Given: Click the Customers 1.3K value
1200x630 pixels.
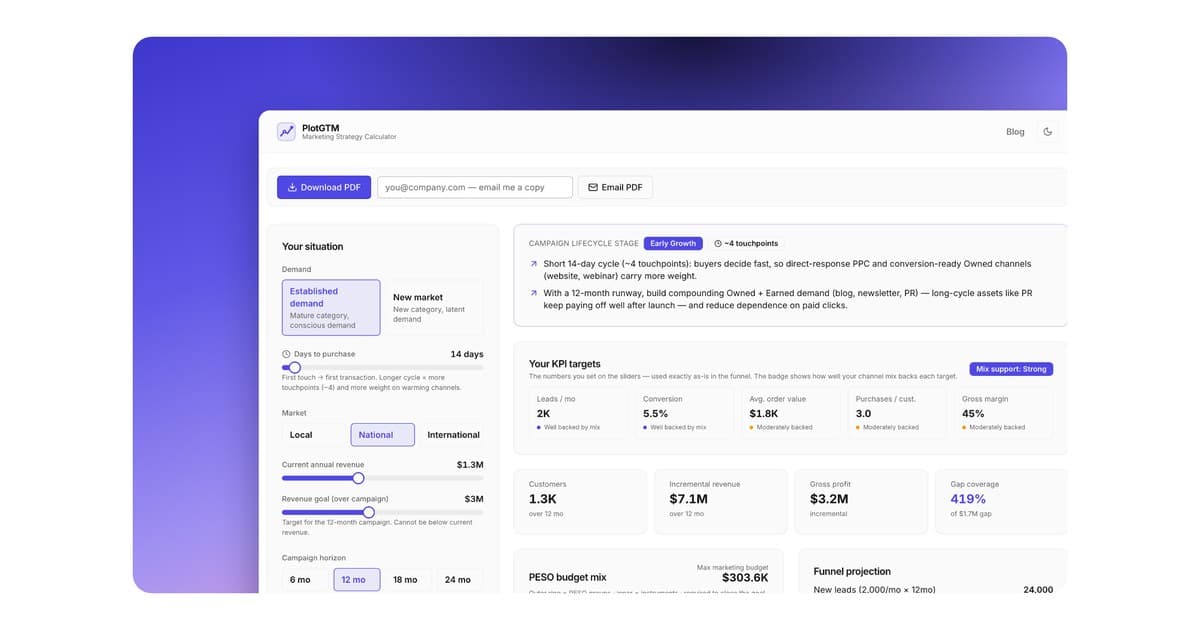Looking at the screenshot, I should 543,499.
